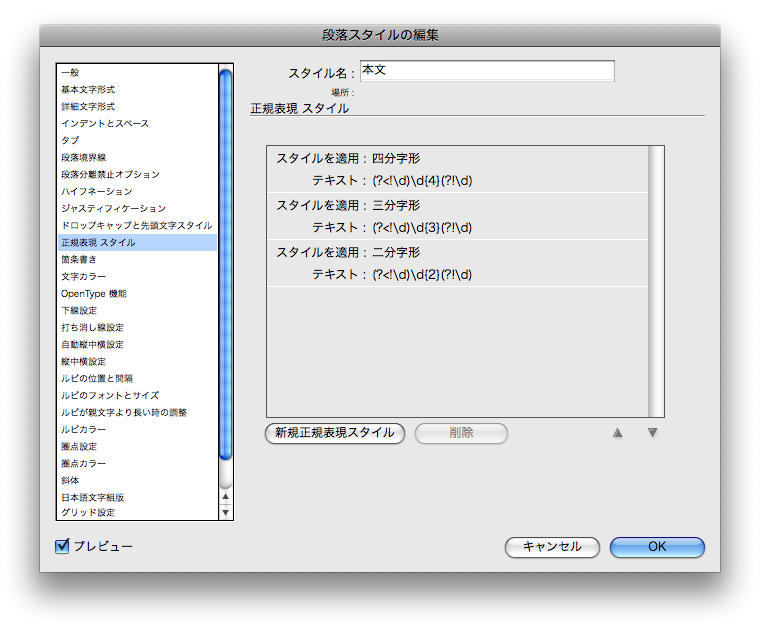Move GREP style up with triangle
Image resolution: width=760 pixels, height=627 pixels.
(618, 433)
